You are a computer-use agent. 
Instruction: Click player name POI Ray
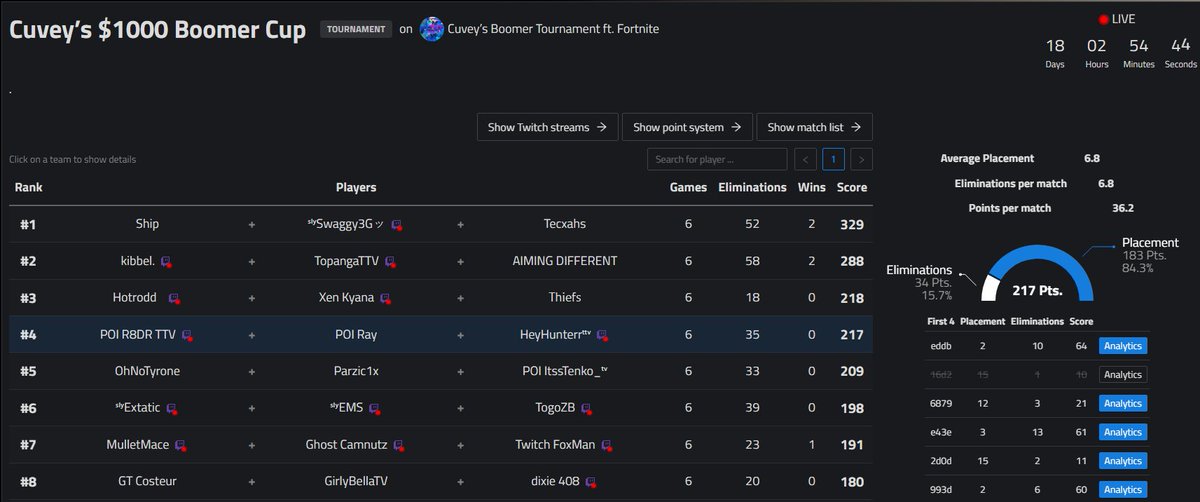(356, 335)
